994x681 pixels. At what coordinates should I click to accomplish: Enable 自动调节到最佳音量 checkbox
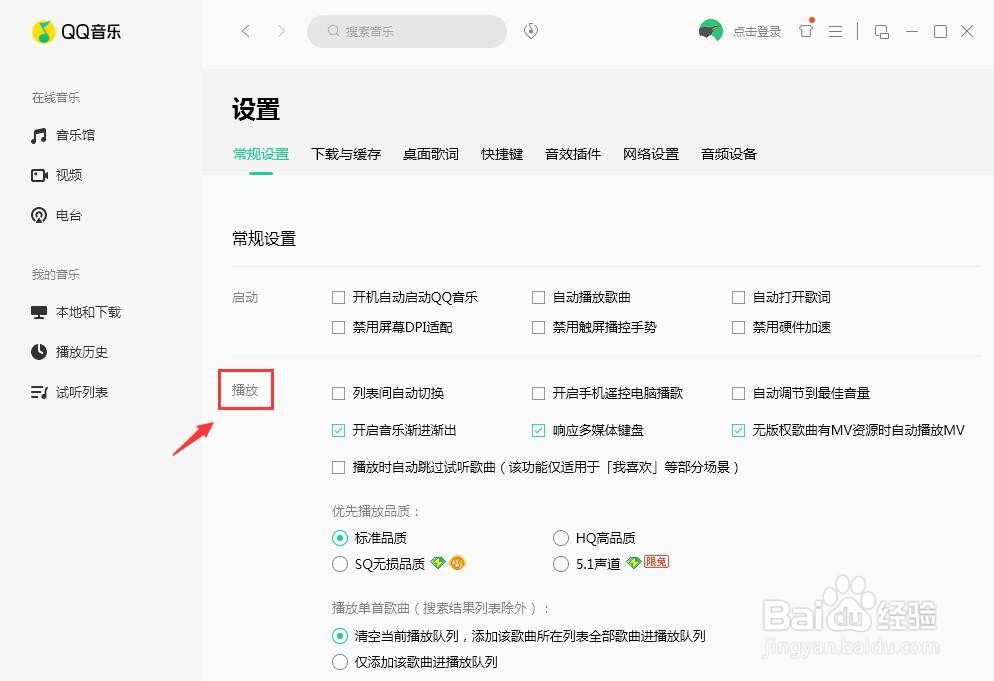pyautogui.click(x=739, y=393)
